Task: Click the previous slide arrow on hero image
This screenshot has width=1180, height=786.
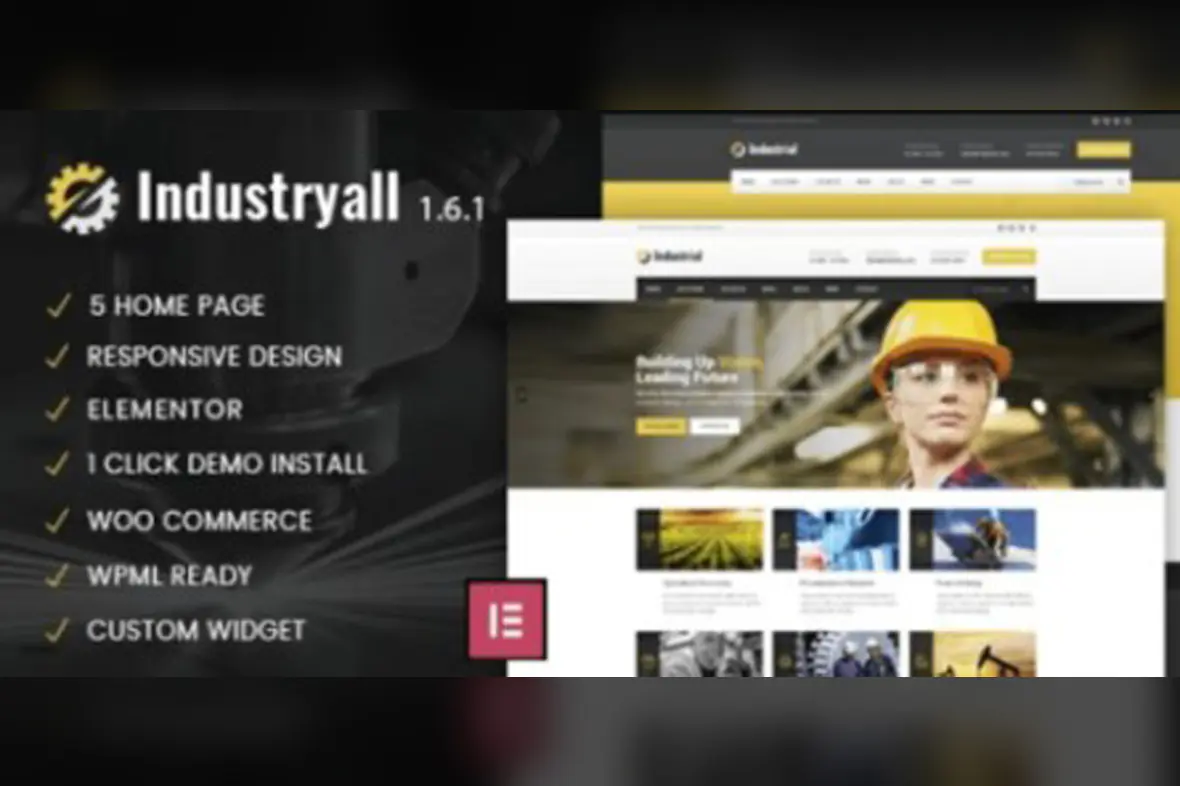Action: click(522, 395)
